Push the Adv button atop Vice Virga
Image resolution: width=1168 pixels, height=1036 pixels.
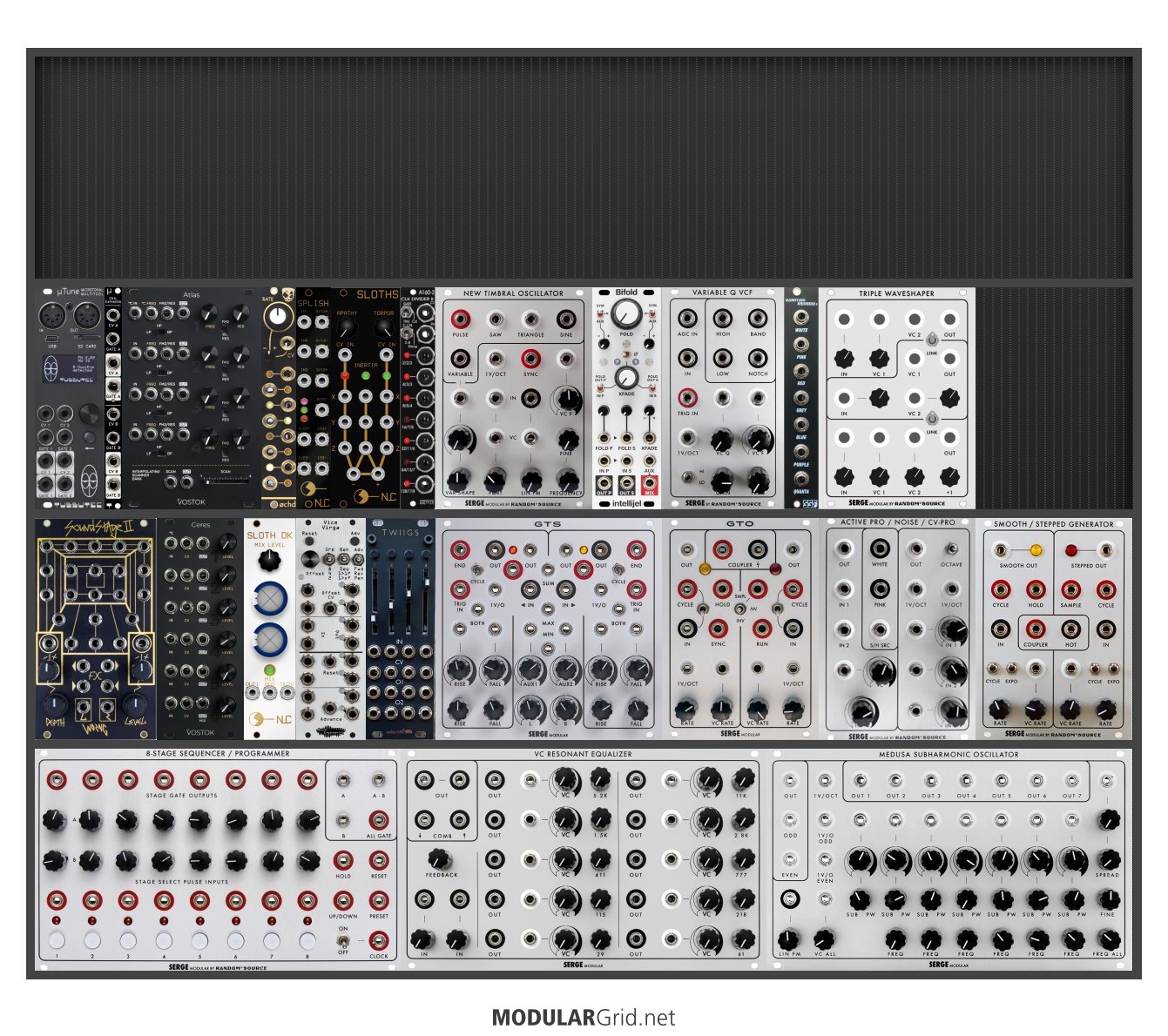(x=354, y=542)
